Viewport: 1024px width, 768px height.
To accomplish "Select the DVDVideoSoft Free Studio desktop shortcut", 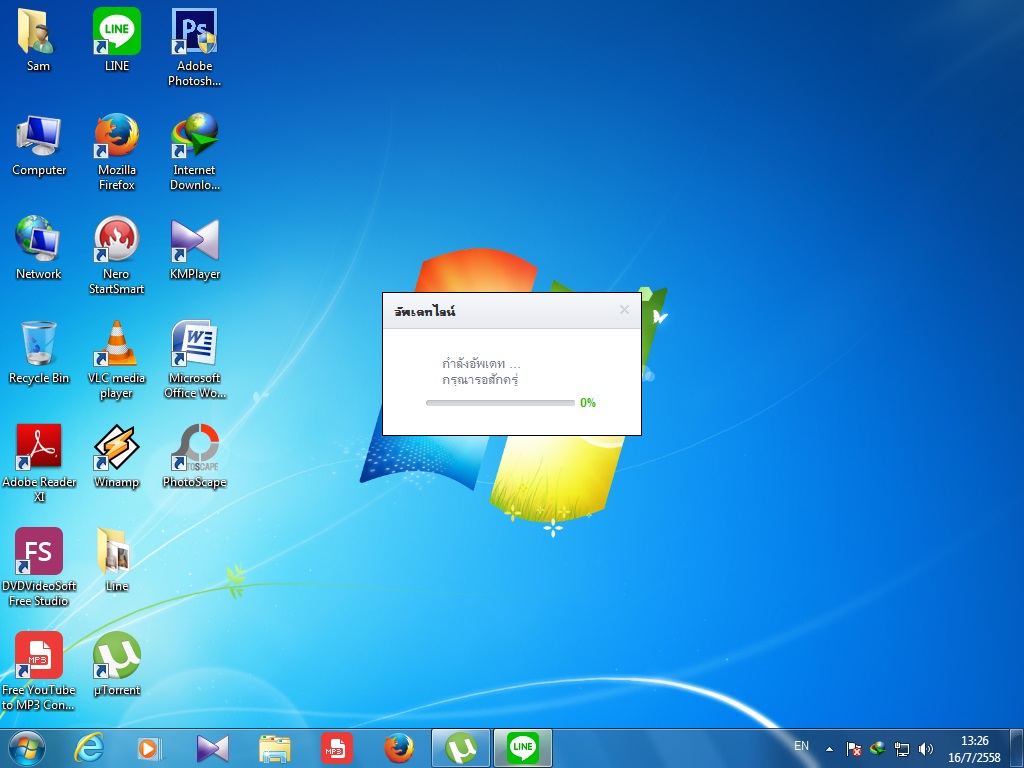I will 39,567.
